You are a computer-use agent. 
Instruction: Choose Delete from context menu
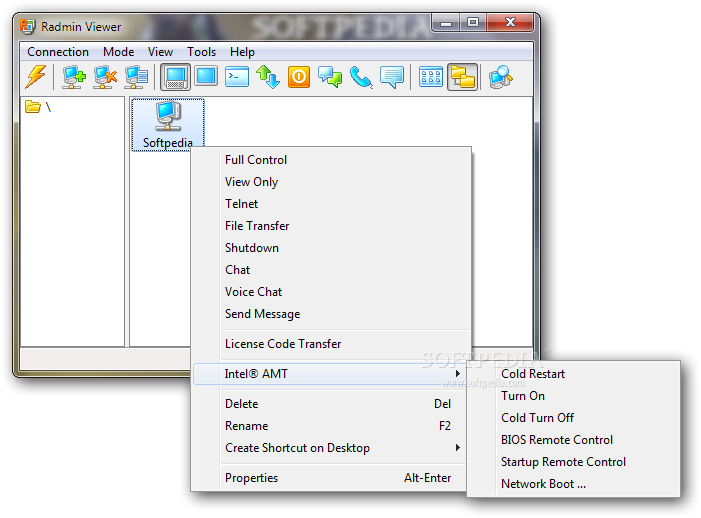(331, 404)
